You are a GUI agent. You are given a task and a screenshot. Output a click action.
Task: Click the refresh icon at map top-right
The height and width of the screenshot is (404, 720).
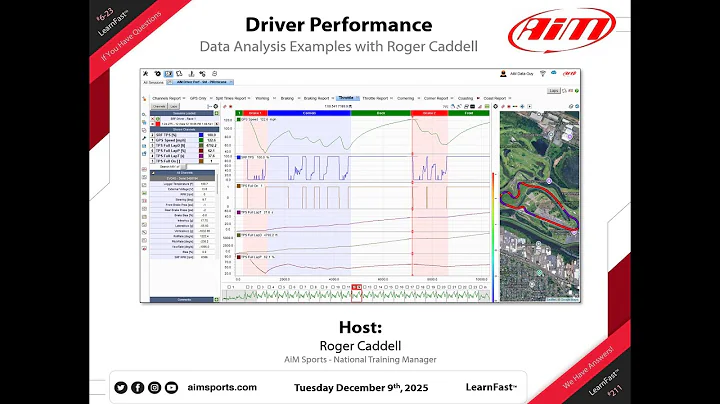coord(577,106)
